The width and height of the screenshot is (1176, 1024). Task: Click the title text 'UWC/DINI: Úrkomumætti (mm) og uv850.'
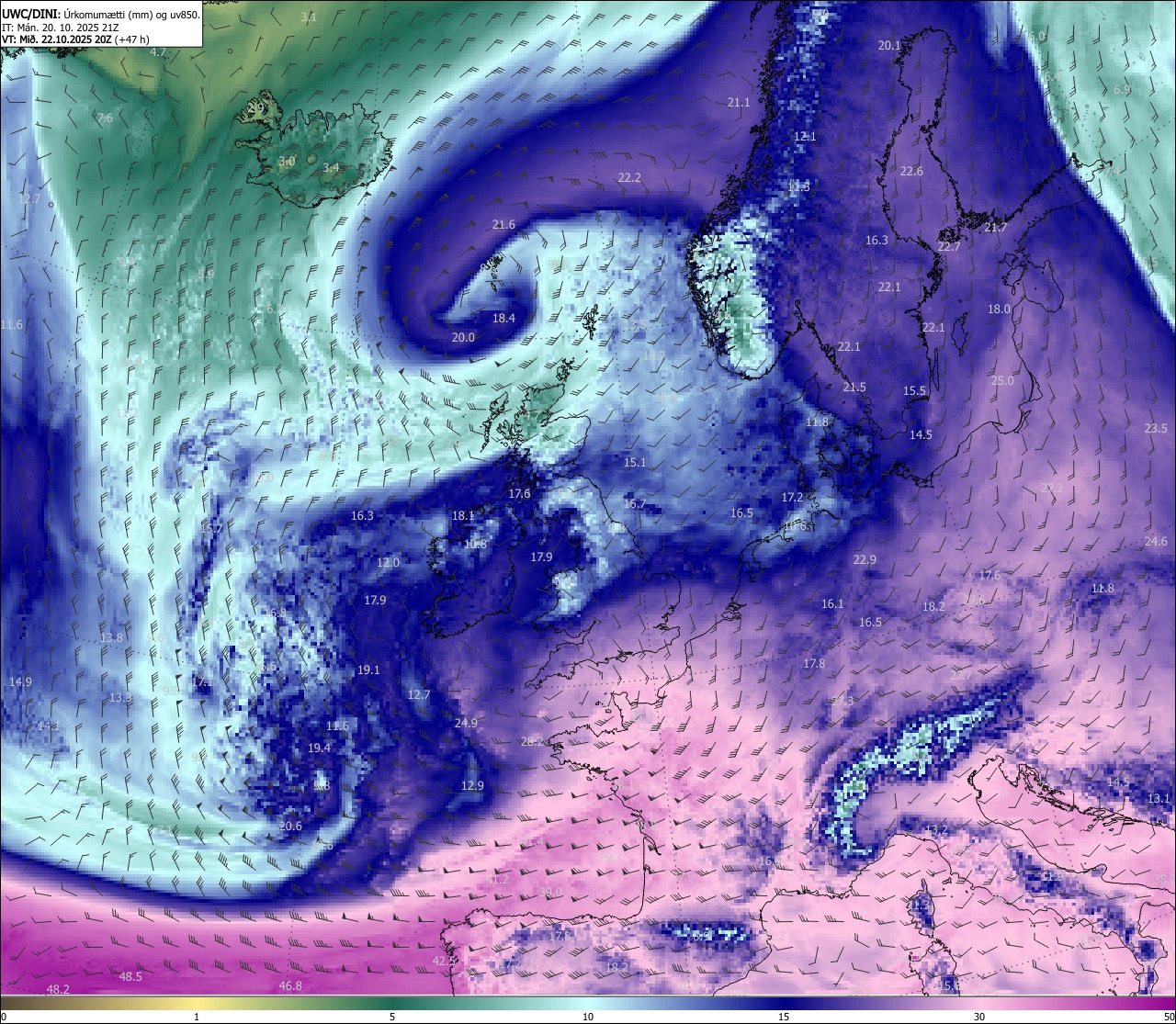(101, 14)
